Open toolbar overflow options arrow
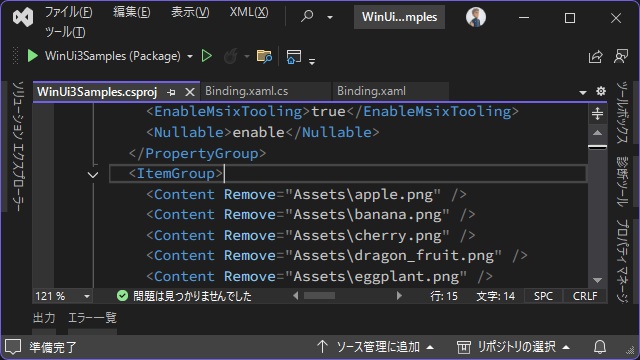Image resolution: width=640 pixels, height=360 pixels. coord(312,62)
